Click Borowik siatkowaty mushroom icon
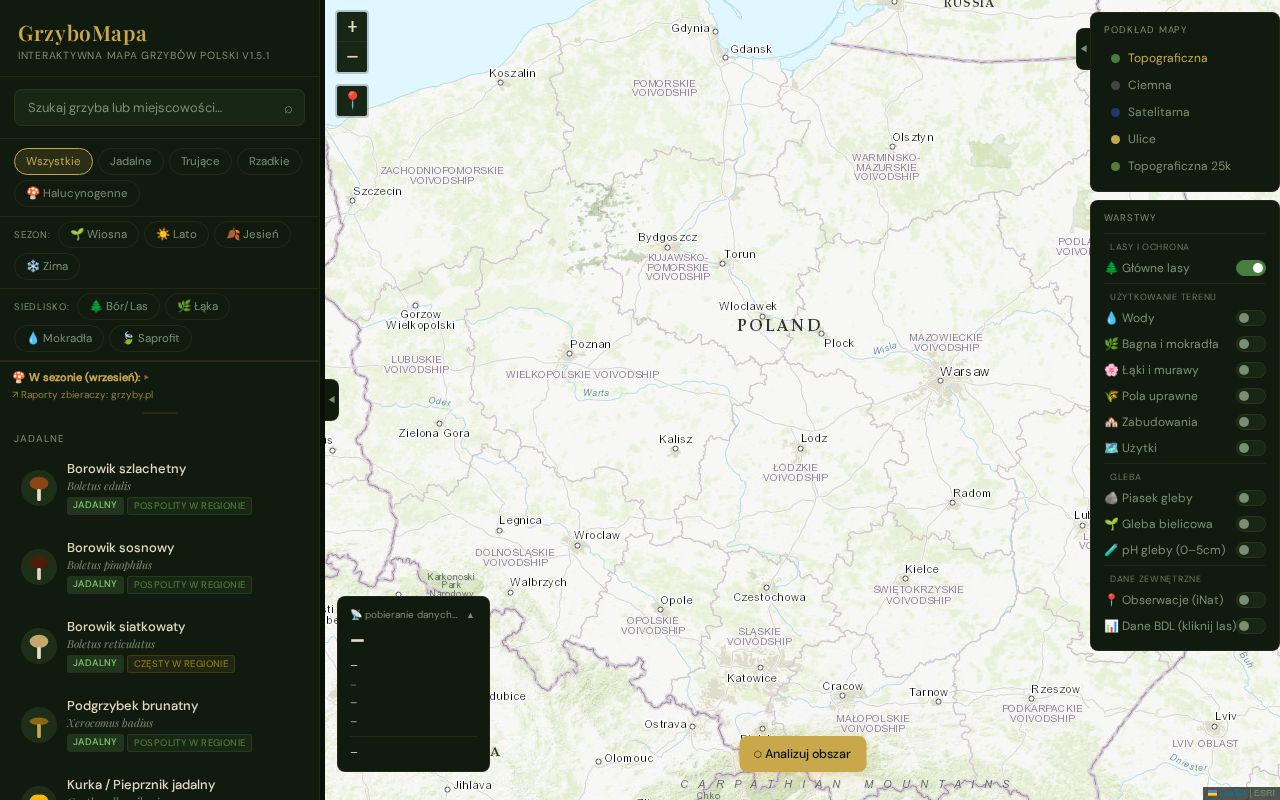The image size is (1280, 800). [39, 646]
